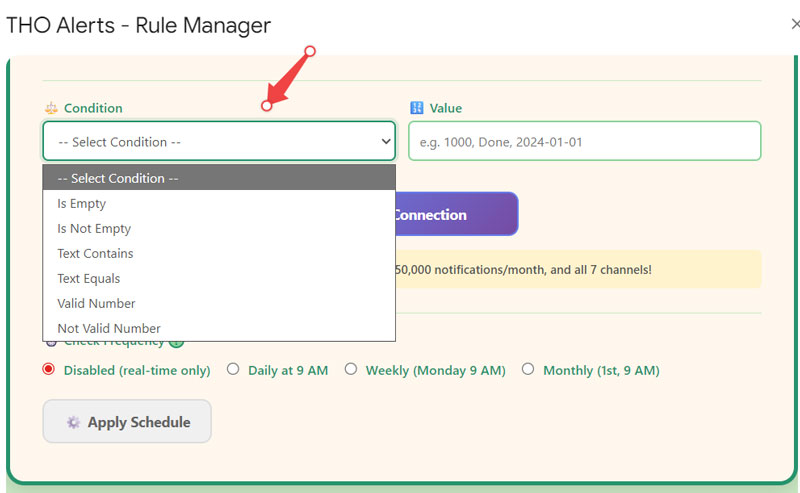
Task: Click the Apply Schedule button
Action: coord(127,422)
